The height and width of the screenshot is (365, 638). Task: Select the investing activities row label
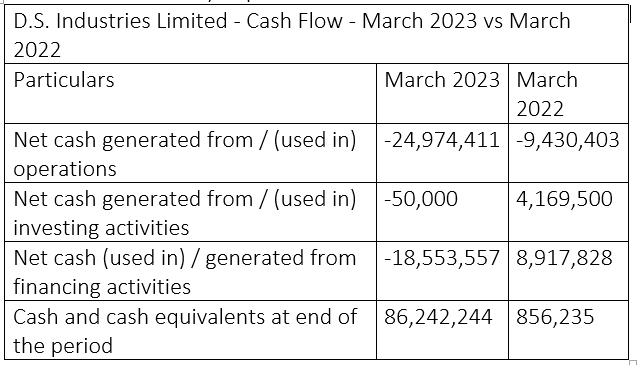click(x=190, y=212)
